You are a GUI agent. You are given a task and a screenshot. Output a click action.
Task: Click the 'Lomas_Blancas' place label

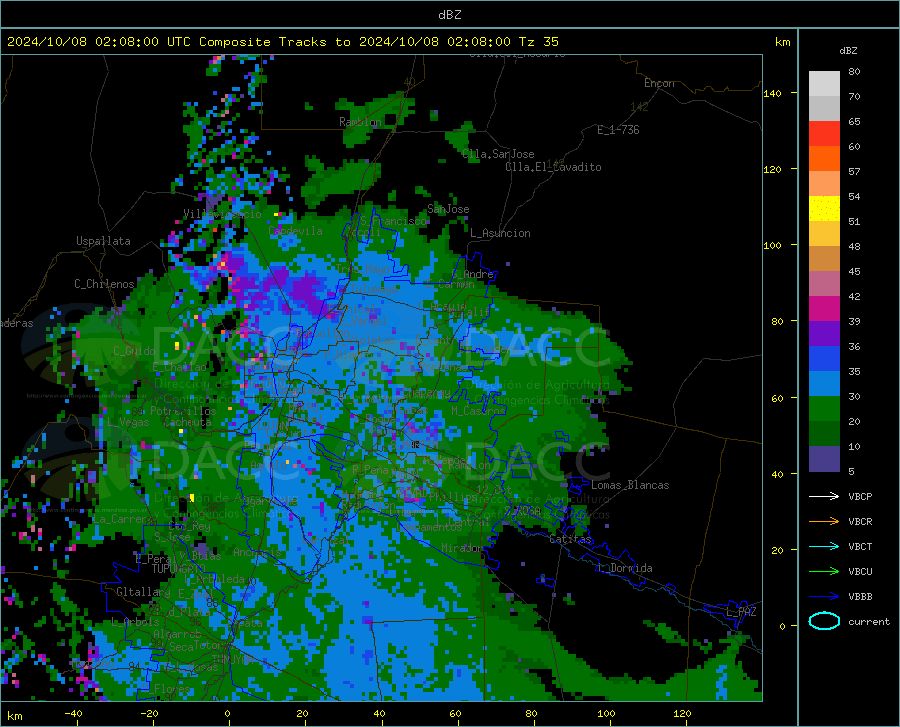630,485
